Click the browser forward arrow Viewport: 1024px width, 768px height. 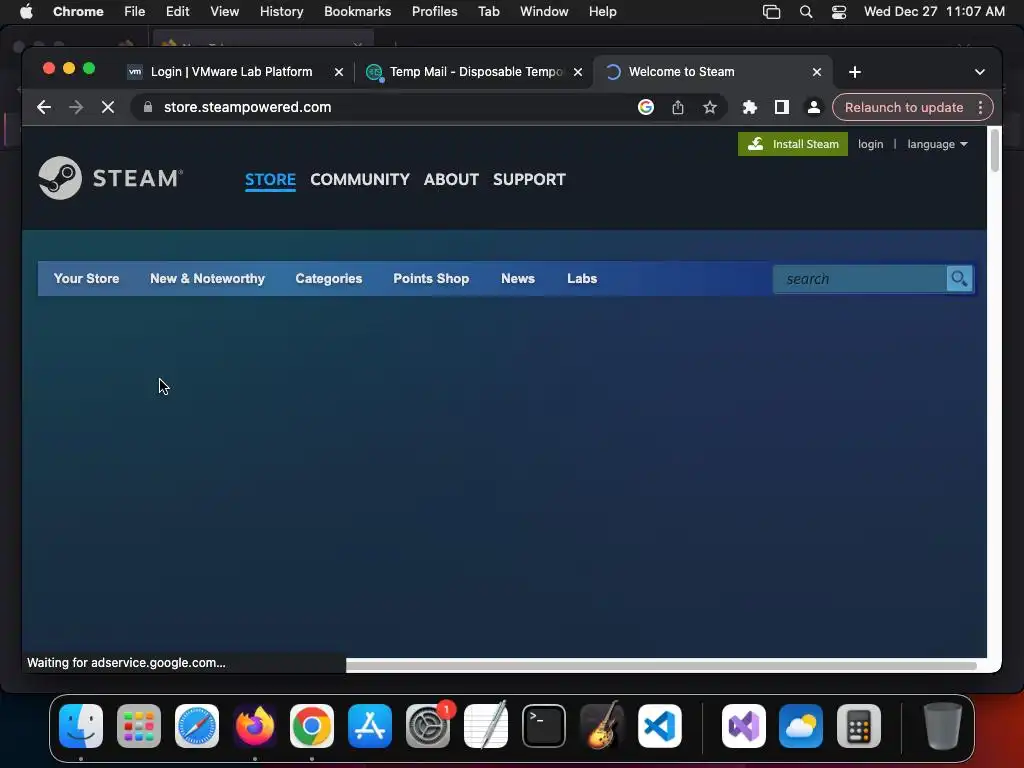(x=76, y=107)
